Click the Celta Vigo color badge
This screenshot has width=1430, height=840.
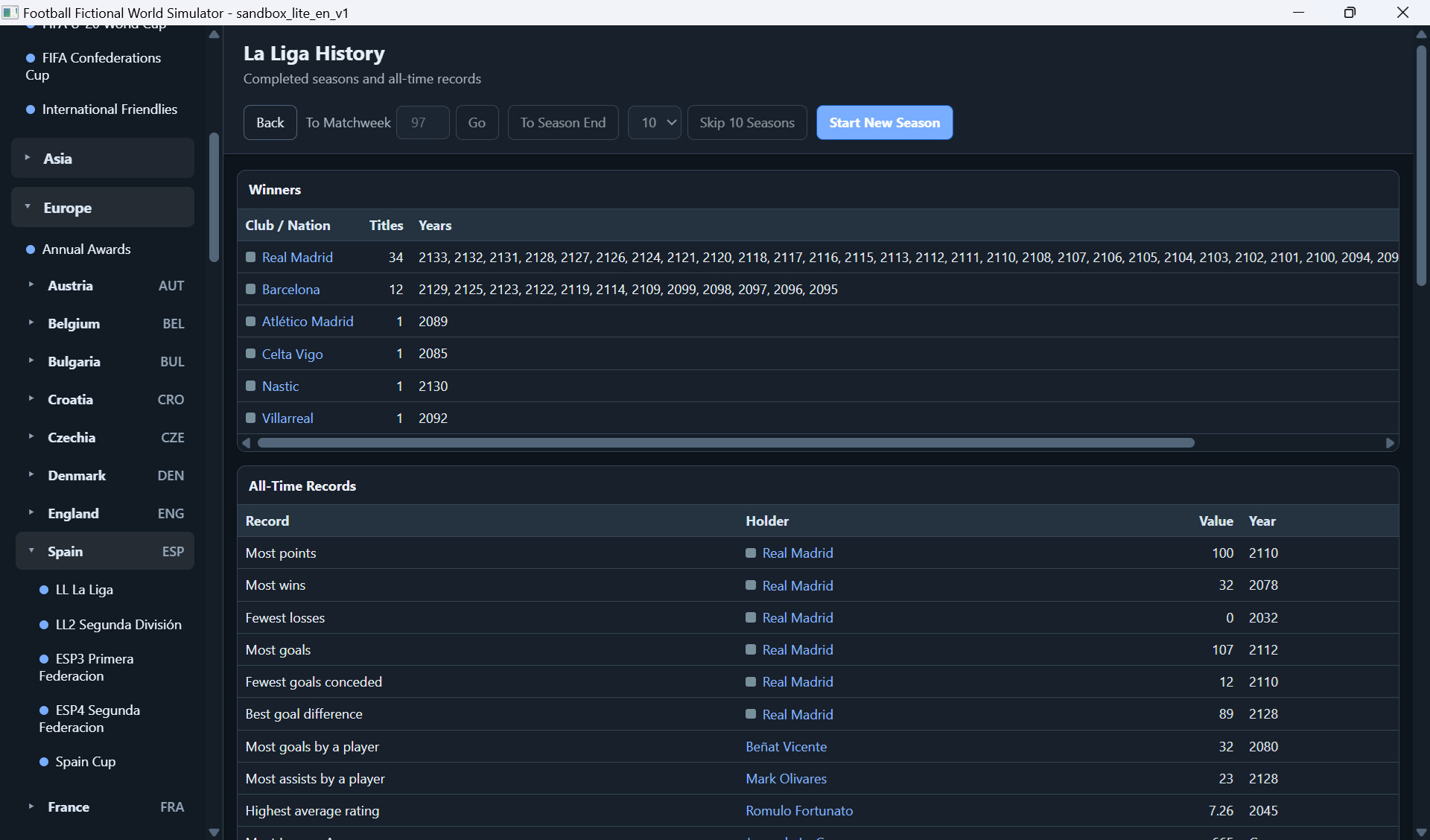point(251,354)
